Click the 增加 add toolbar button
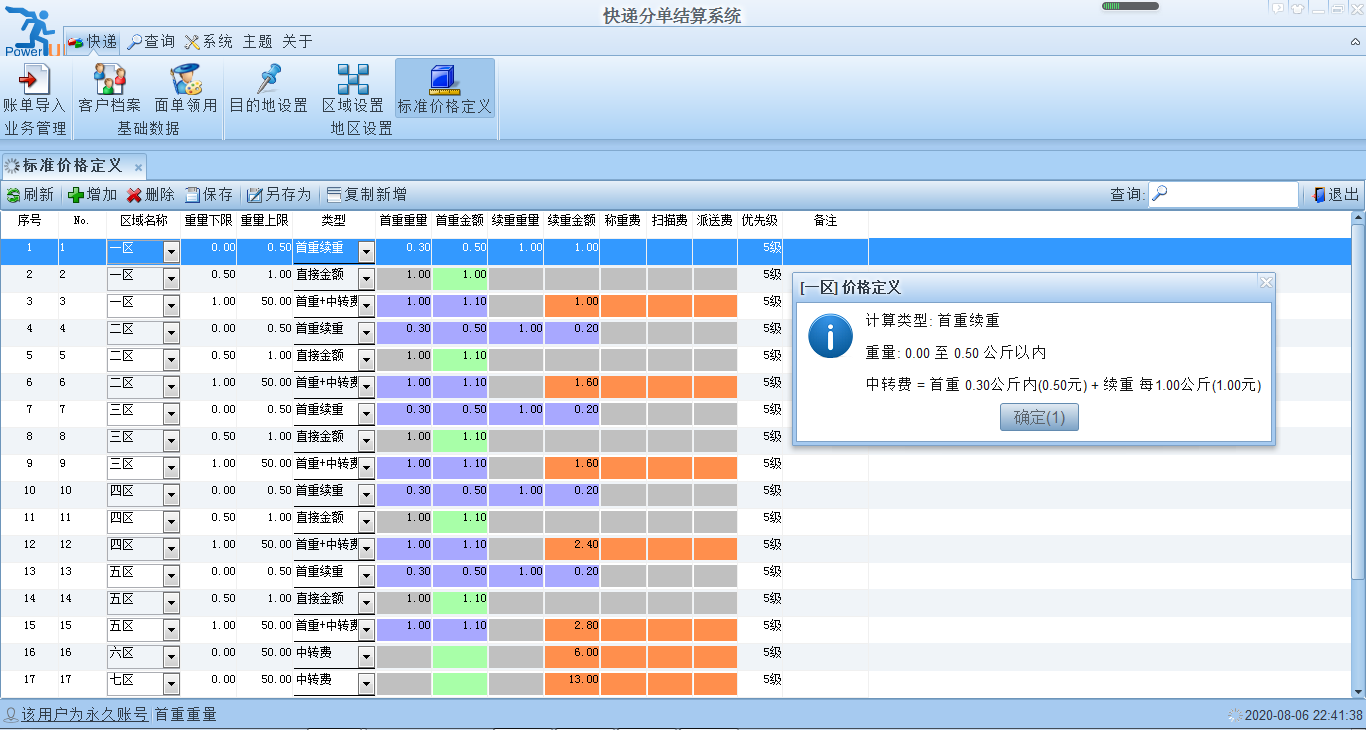This screenshot has width=1366, height=730. click(x=92, y=195)
